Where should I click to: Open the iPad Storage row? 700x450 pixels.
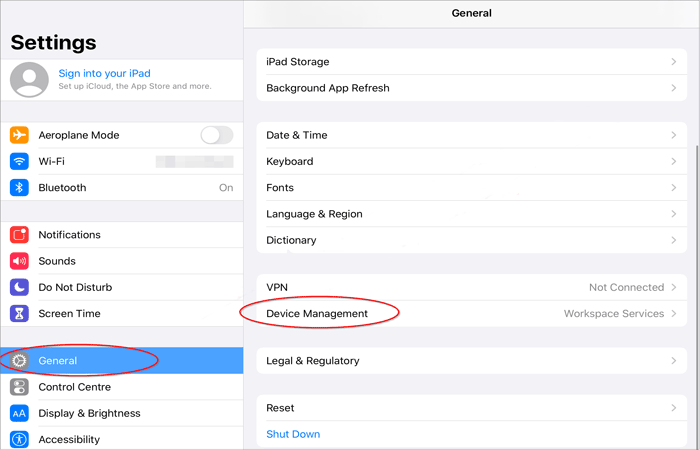click(x=472, y=62)
